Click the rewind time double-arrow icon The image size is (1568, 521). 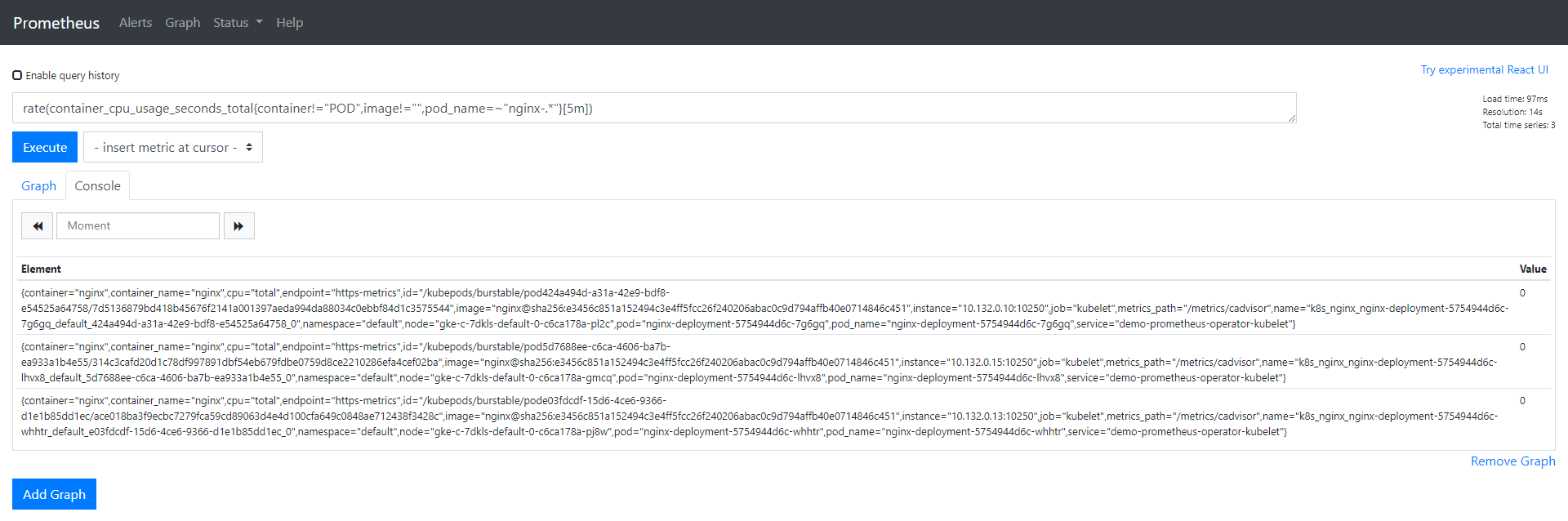tap(38, 226)
